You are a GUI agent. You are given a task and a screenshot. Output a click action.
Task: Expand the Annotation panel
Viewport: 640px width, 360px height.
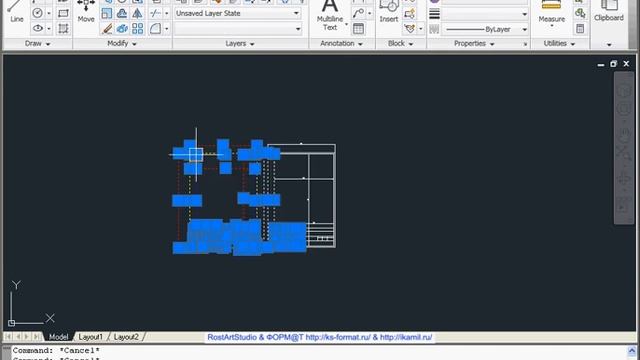[342, 43]
